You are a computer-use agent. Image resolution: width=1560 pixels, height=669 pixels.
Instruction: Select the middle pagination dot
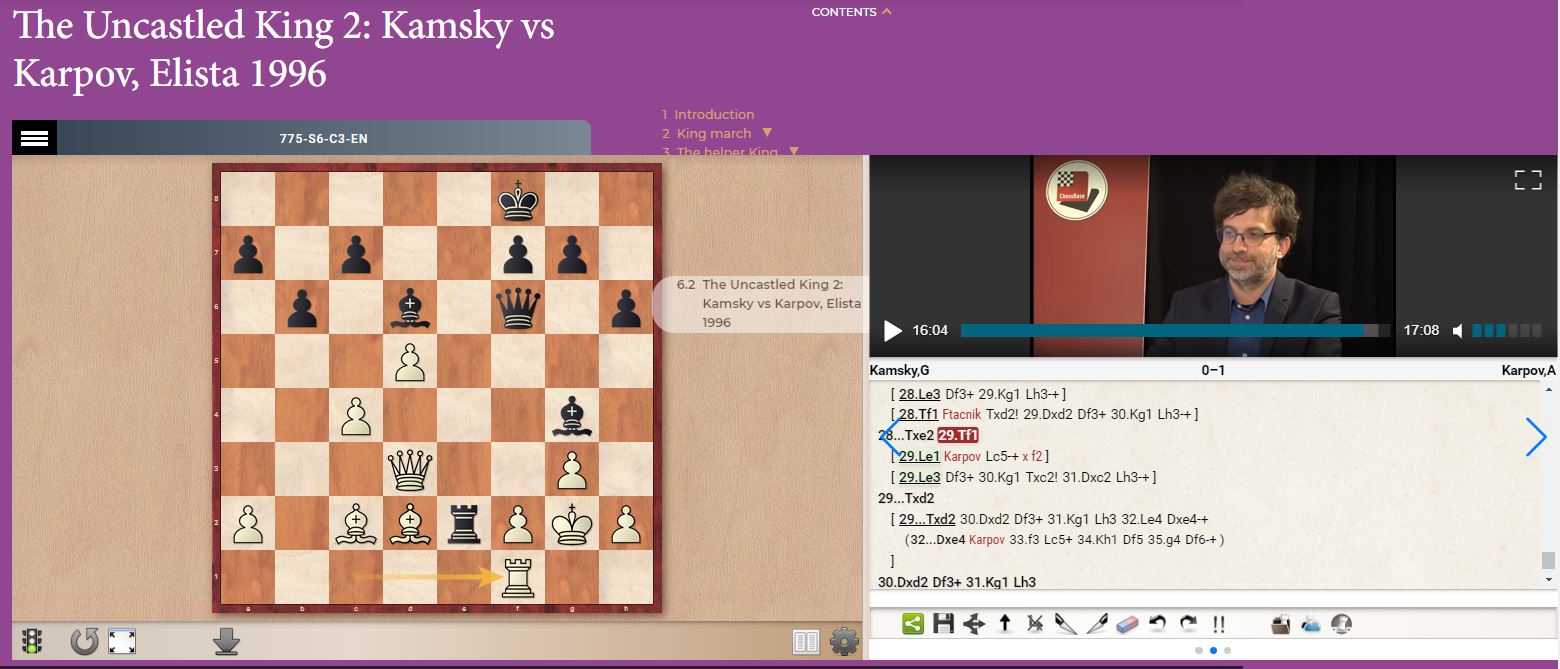[x=1213, y=650]
